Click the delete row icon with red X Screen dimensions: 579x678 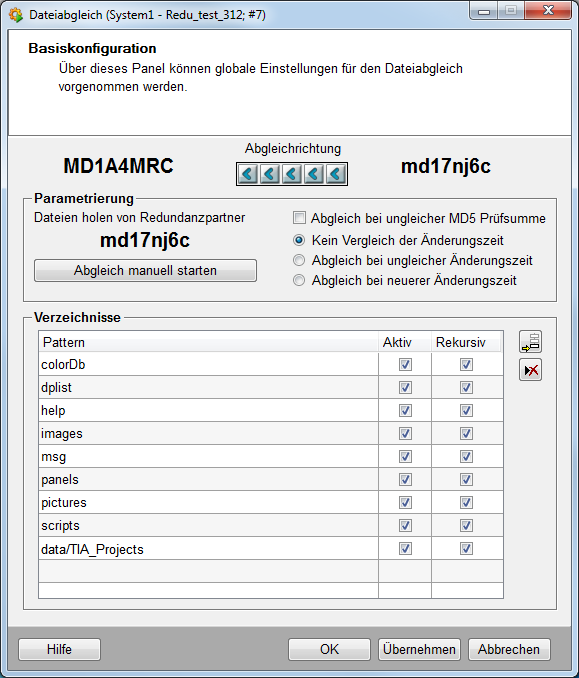pyautogui.click(x=530, y=370)
